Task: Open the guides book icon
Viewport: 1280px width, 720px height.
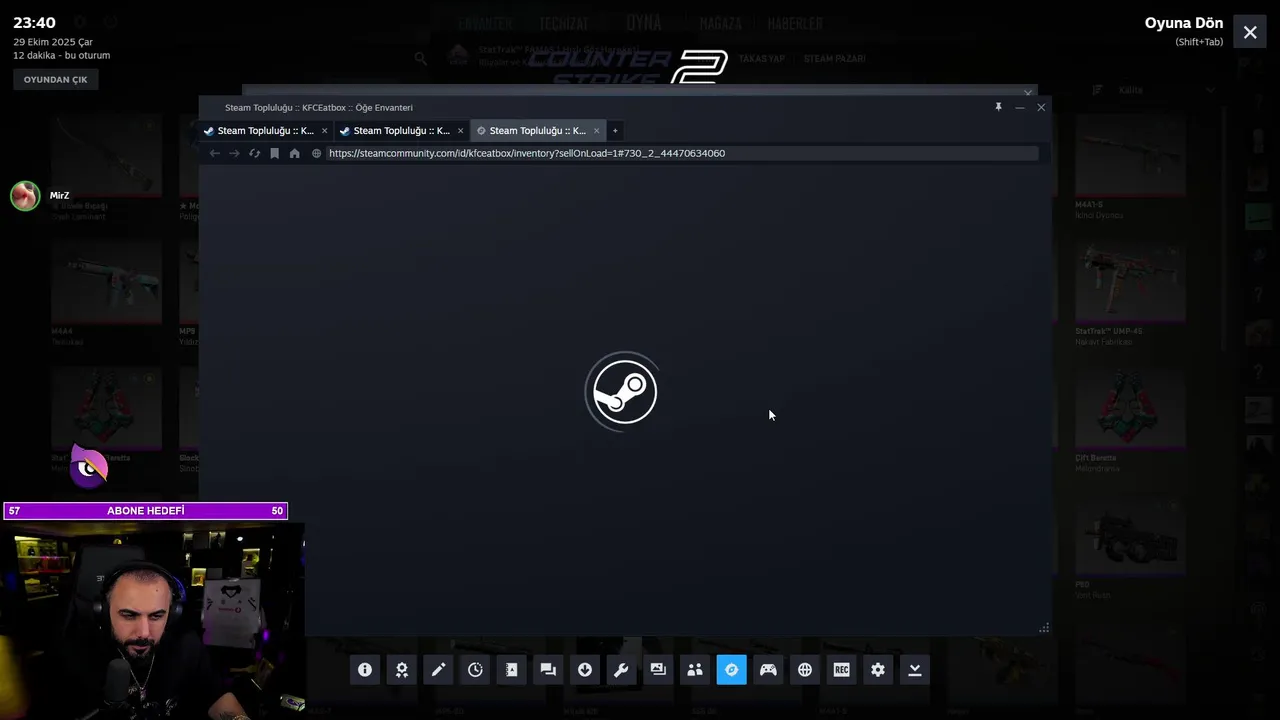Action: pyautogui.click(x=512, y=670)
